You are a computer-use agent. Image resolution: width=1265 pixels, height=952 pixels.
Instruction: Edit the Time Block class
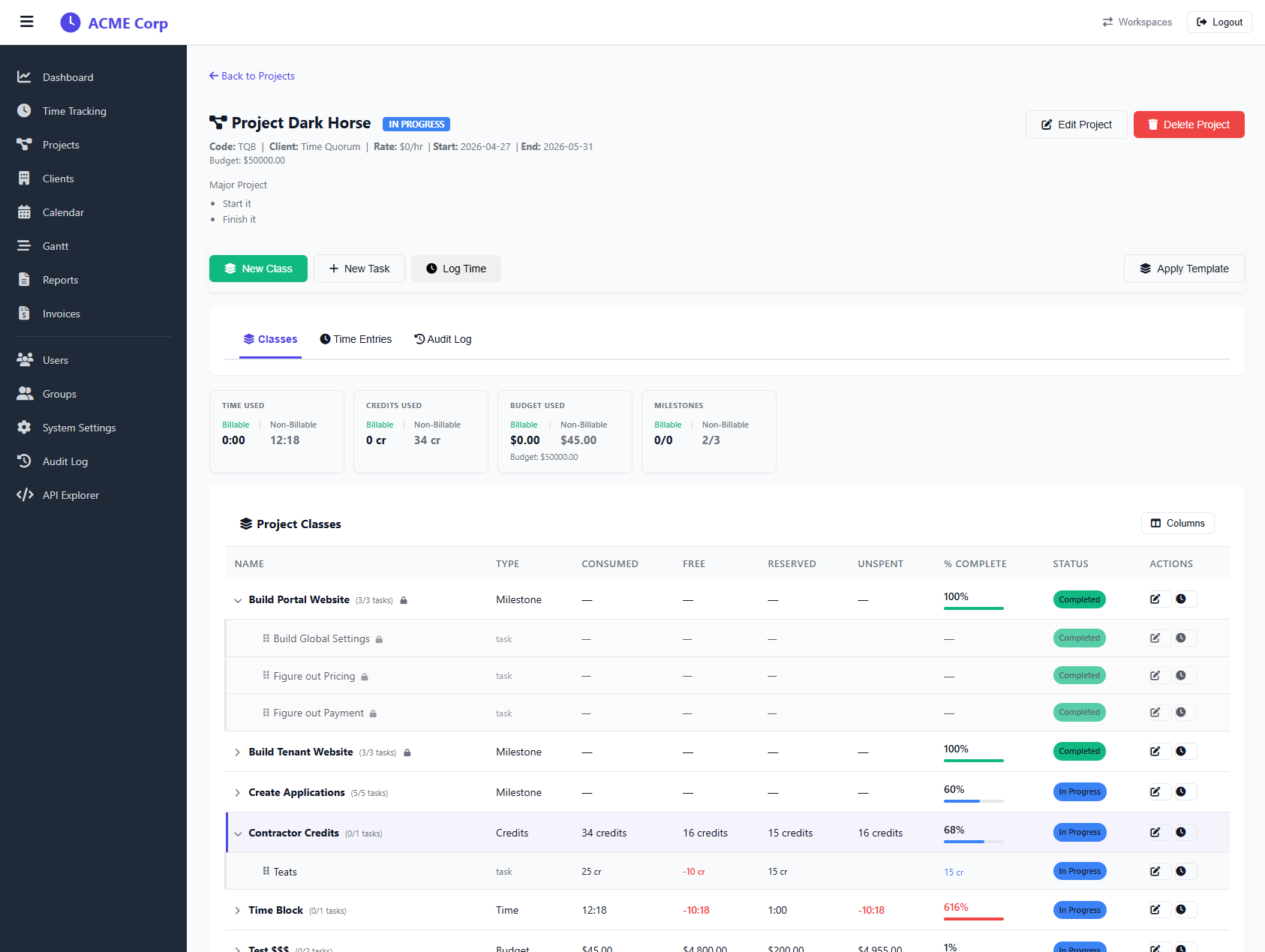[1155, 910]
